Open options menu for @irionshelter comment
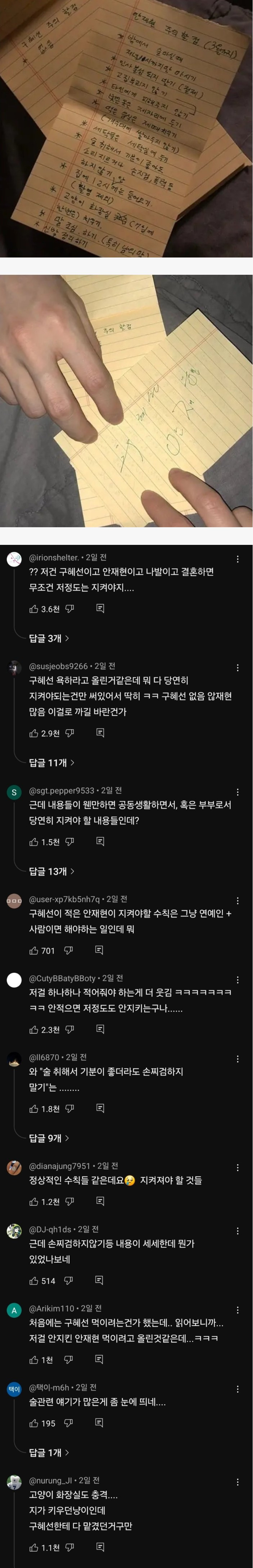 click(237, 559)
